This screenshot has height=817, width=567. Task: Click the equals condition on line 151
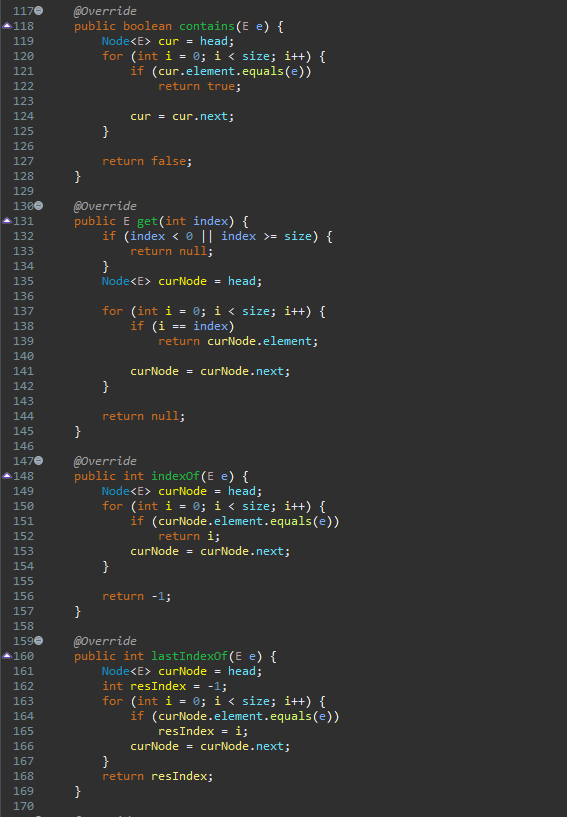coord(235,522)
